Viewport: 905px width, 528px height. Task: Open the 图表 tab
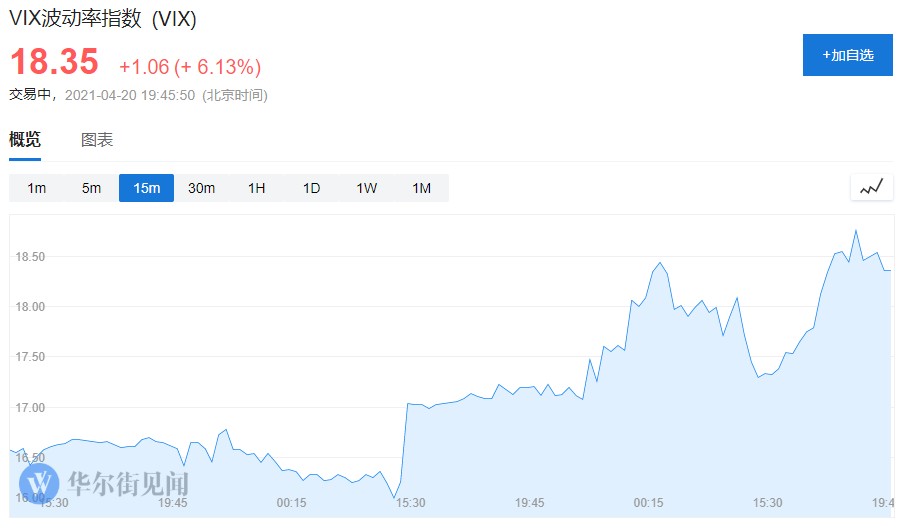97,140
